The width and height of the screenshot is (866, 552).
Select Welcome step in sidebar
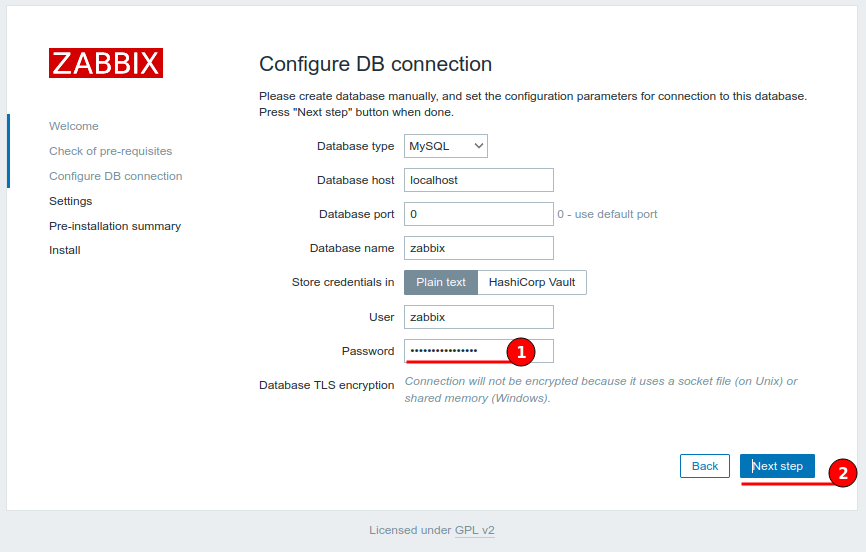74,126
